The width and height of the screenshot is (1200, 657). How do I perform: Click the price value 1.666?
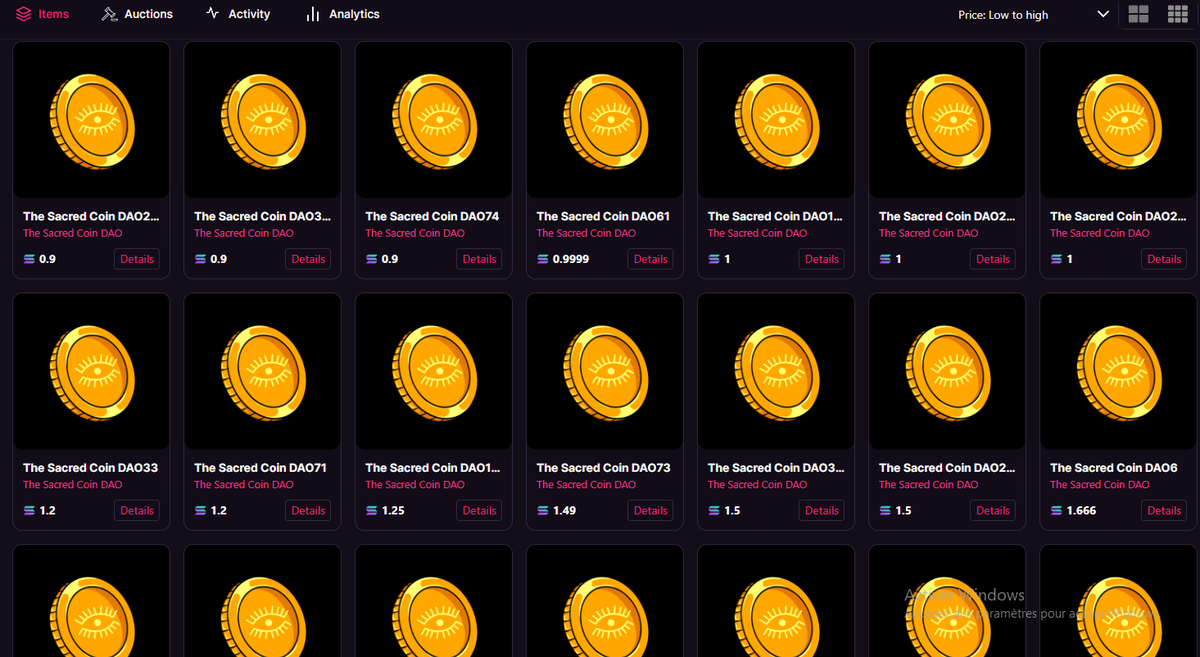(x=1081, y=510)
